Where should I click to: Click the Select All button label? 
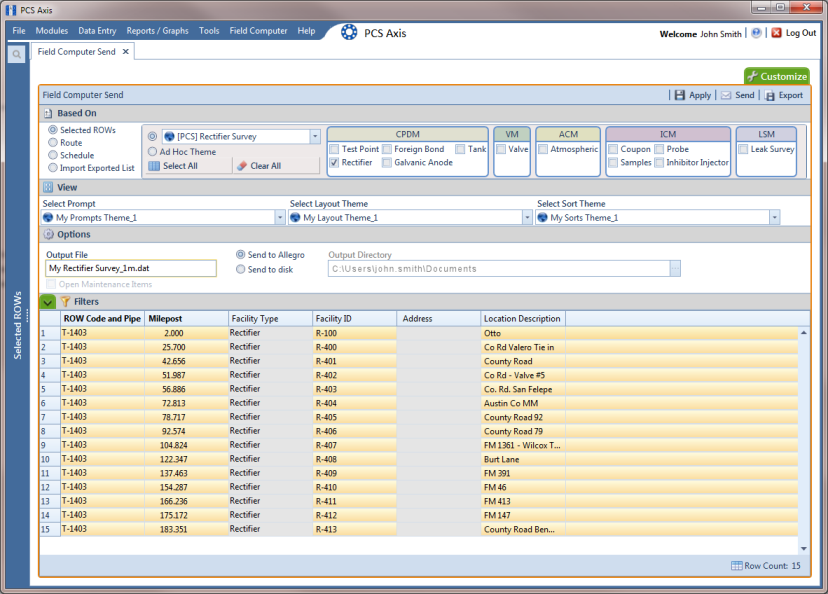tap(180, 166)
